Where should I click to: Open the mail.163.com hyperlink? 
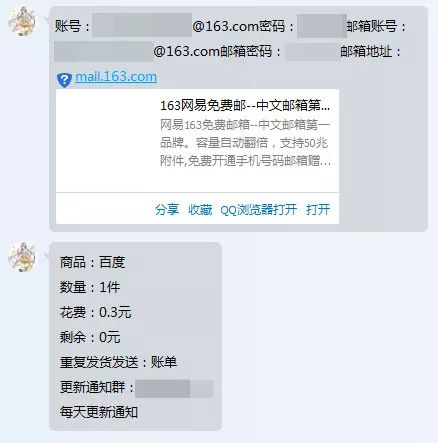tap(116, 77)
